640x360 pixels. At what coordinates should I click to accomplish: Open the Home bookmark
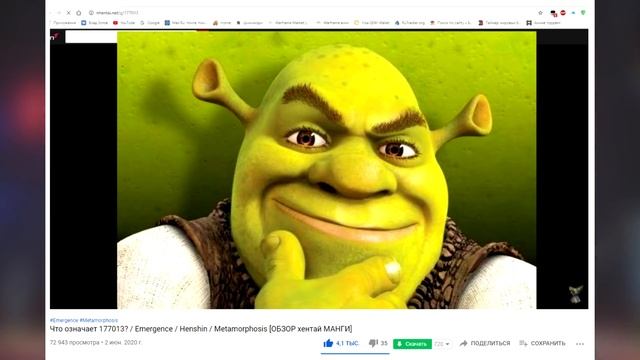point(222,23)
